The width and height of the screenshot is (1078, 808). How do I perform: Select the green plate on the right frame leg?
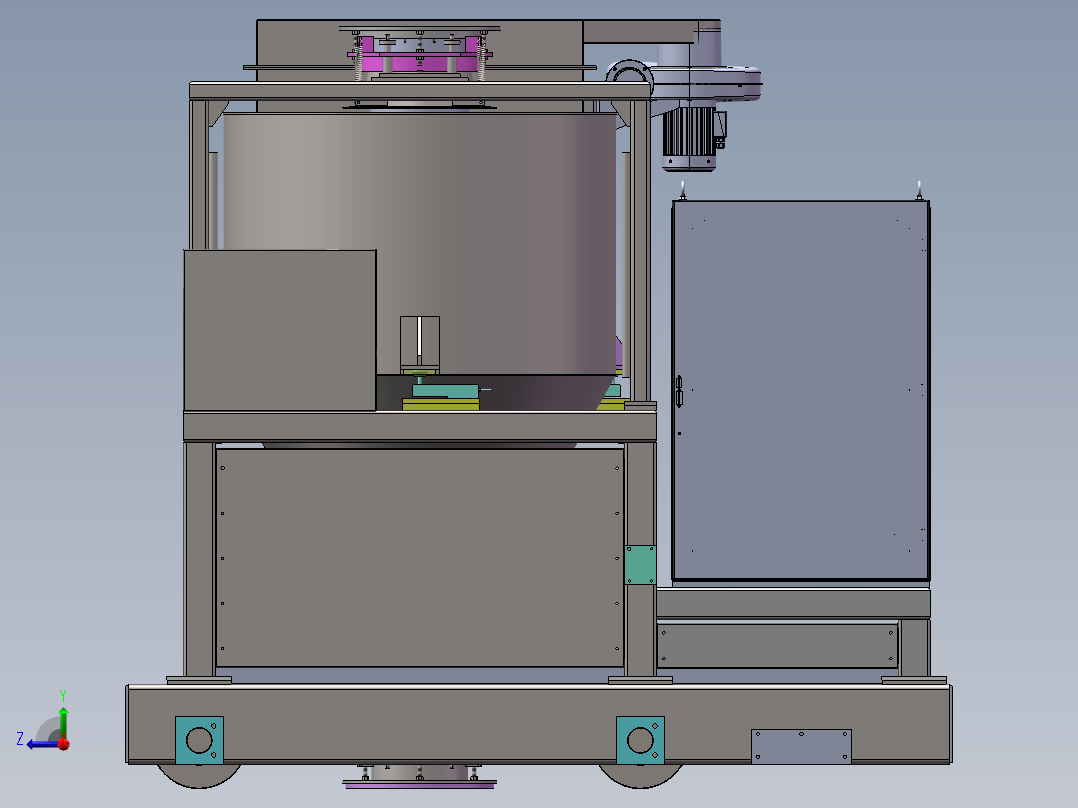640,565
